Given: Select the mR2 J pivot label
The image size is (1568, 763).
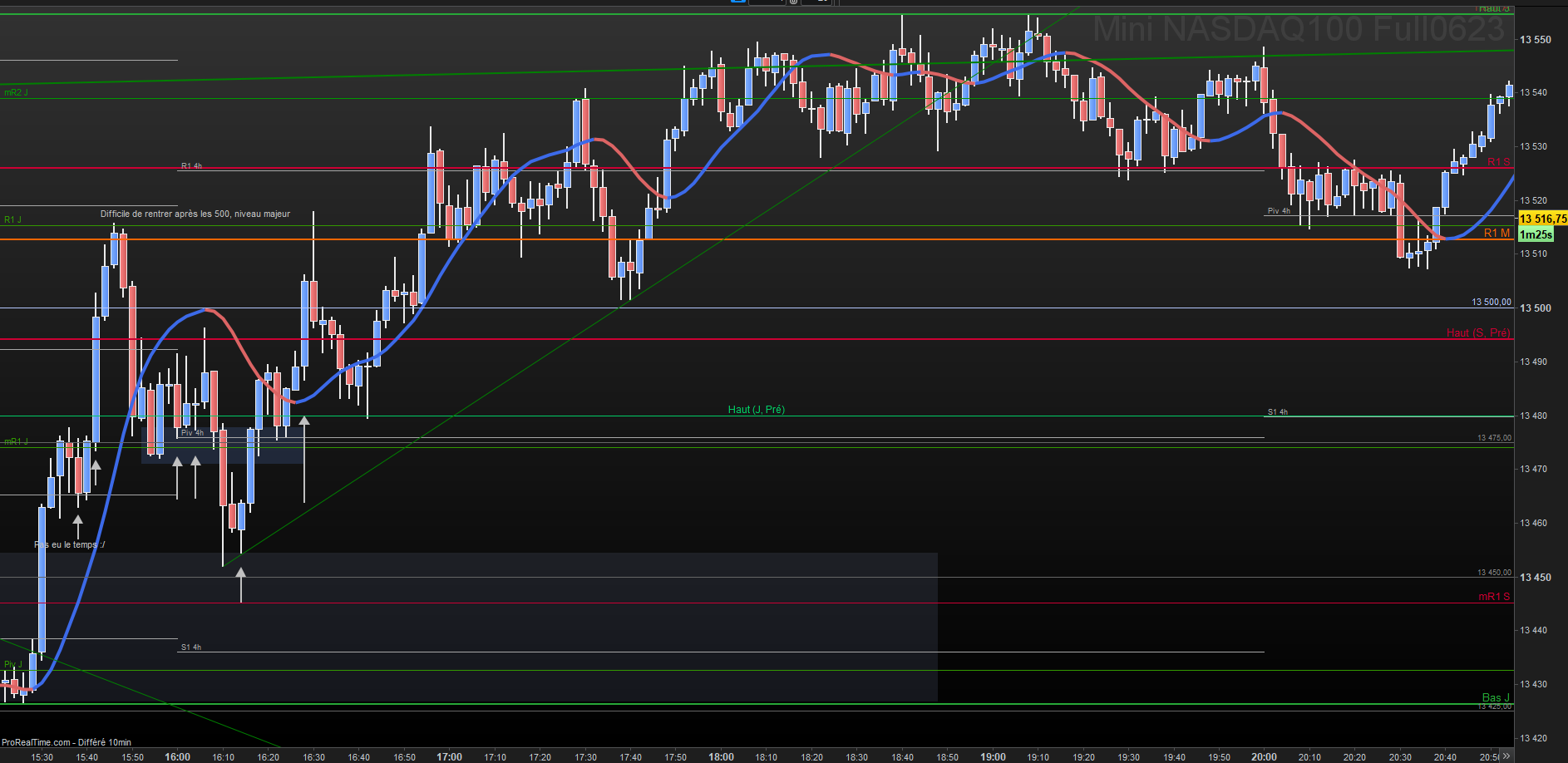Looking at the screenshot, I should coord(16,92).
